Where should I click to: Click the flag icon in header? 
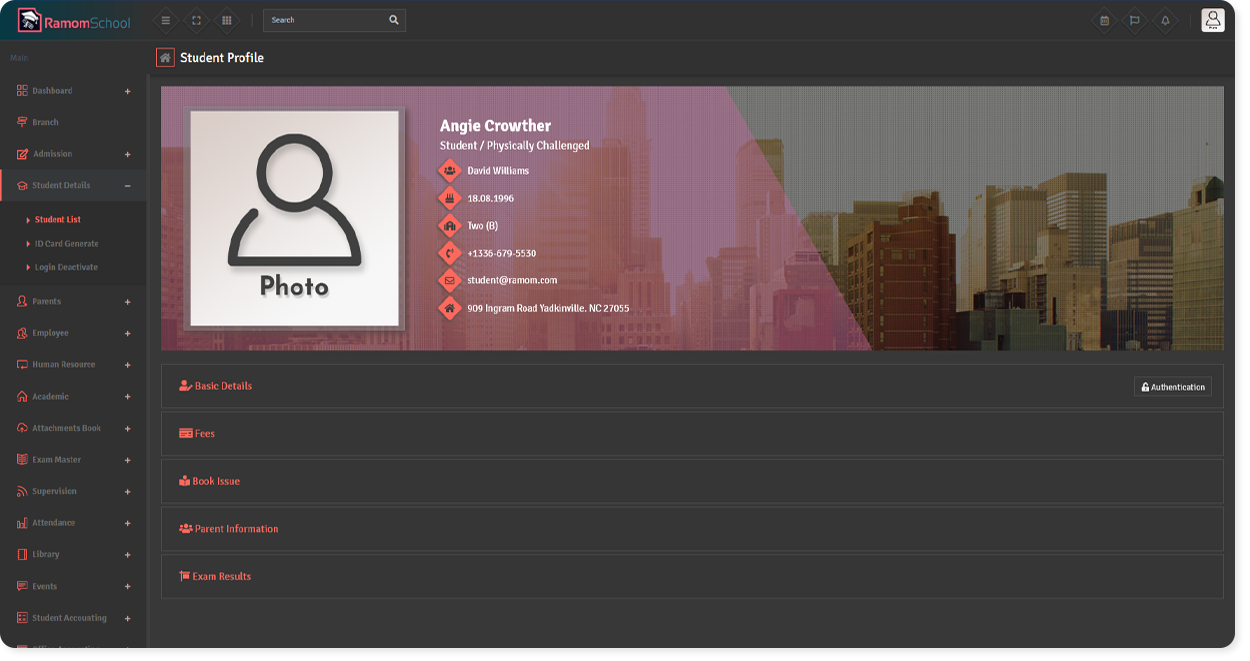tap(1134, 20)
